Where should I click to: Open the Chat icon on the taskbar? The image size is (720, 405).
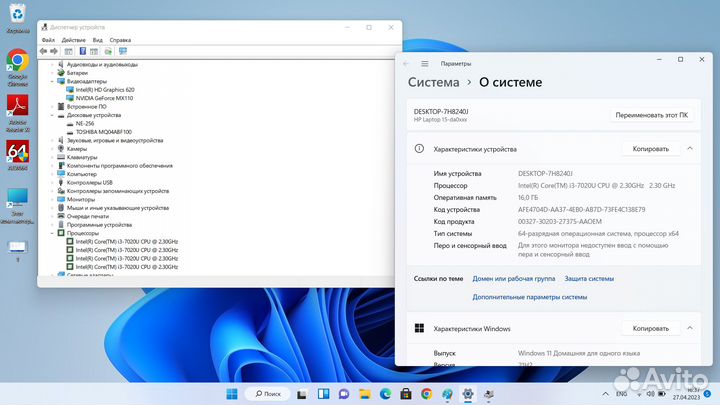[344, 394]
